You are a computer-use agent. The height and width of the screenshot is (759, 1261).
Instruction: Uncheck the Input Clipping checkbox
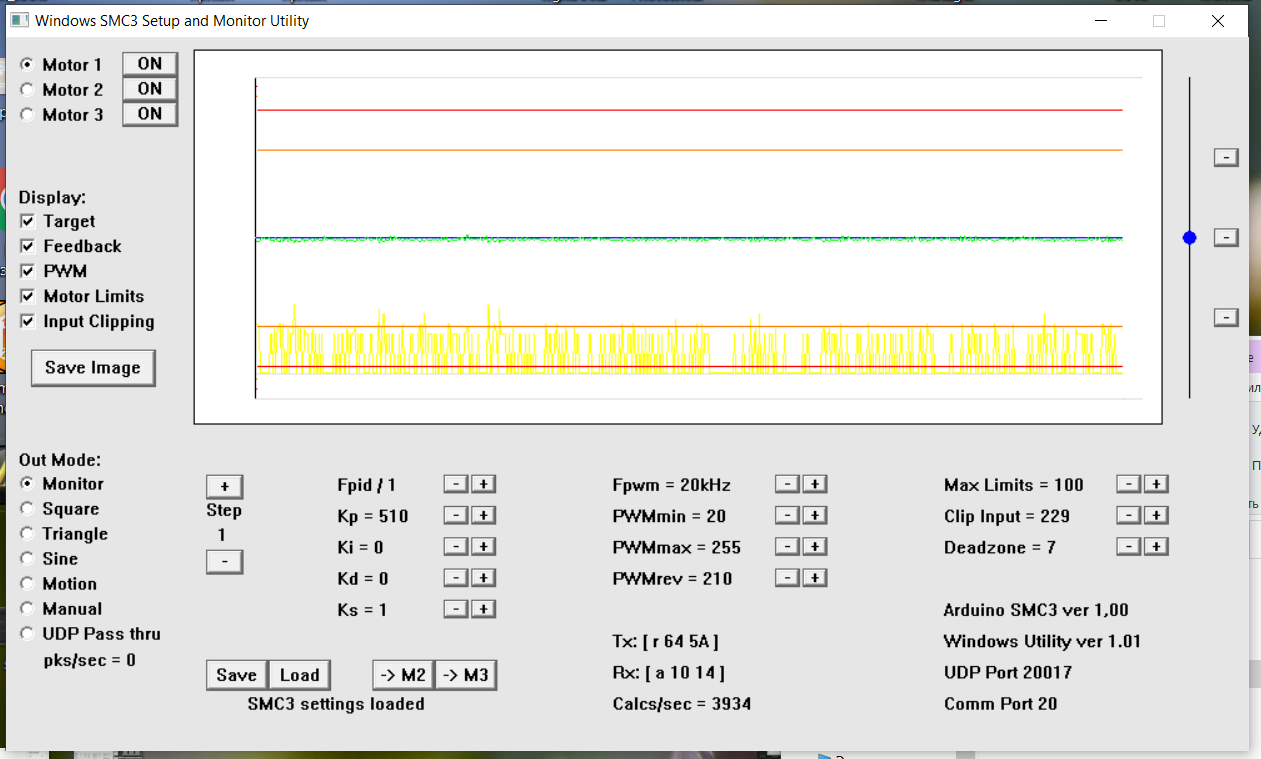[28, 321]
